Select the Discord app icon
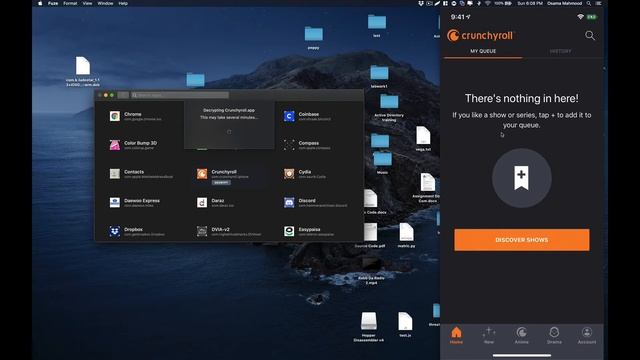 pyautogui.click(x=289, y=202)
